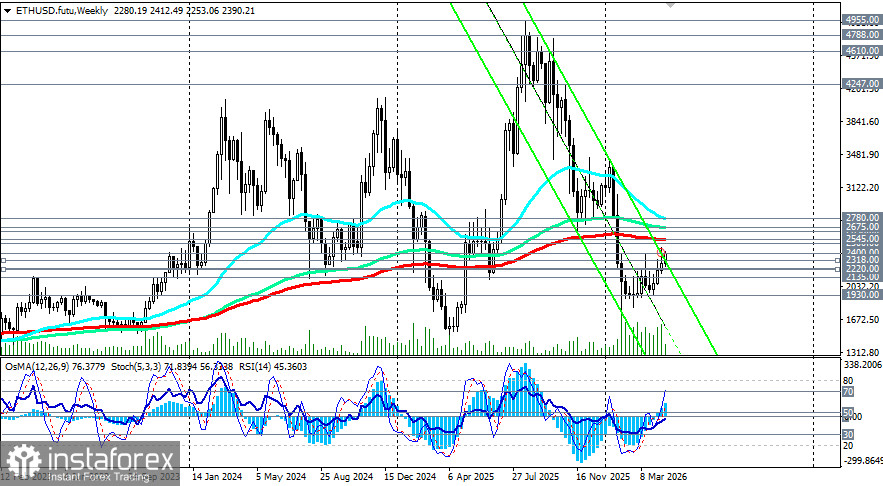Click the 15 Dec 2024 date label
The image size is (883, 486).
(x=411, y=476)
